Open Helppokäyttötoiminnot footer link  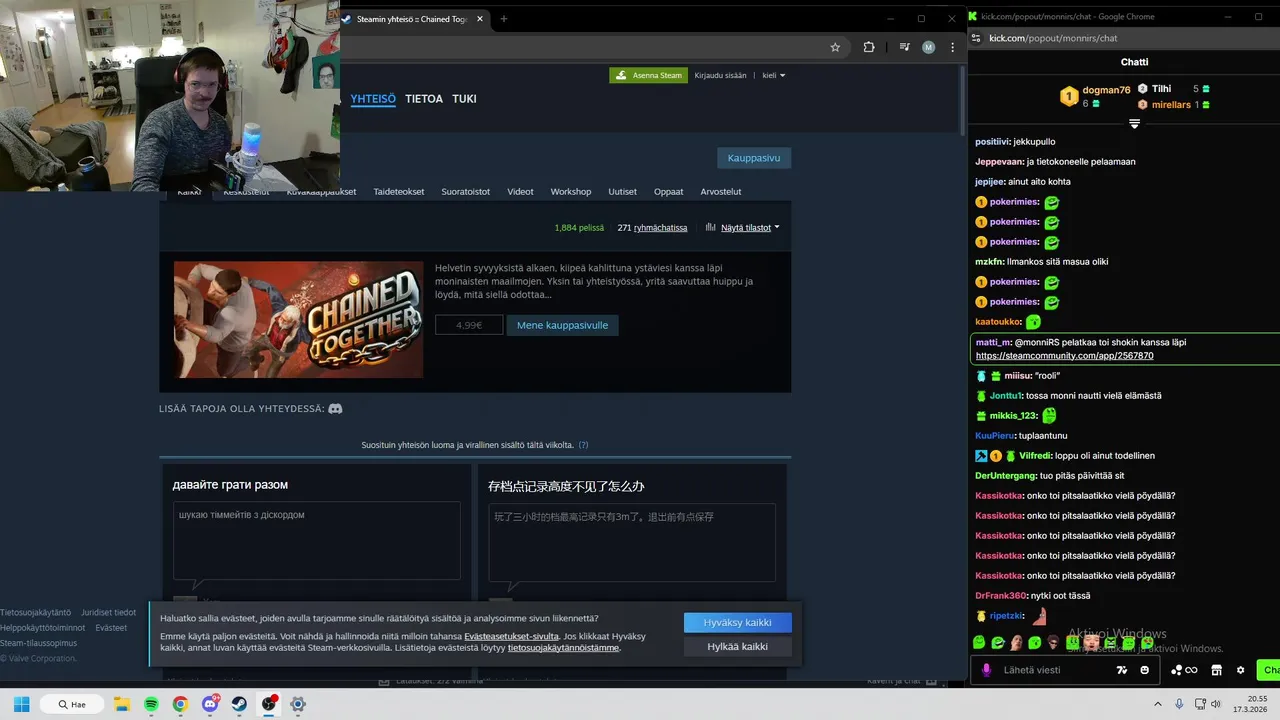tap(43, 628)
